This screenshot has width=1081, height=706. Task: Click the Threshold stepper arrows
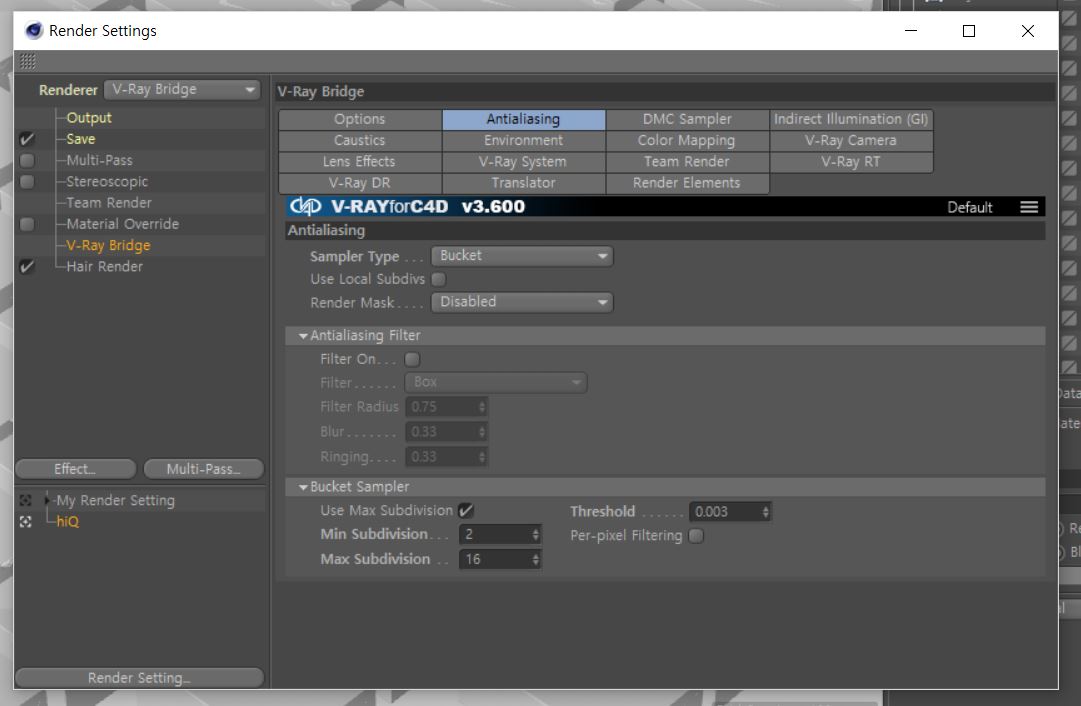pyautogui.click(x=765, y=512)
